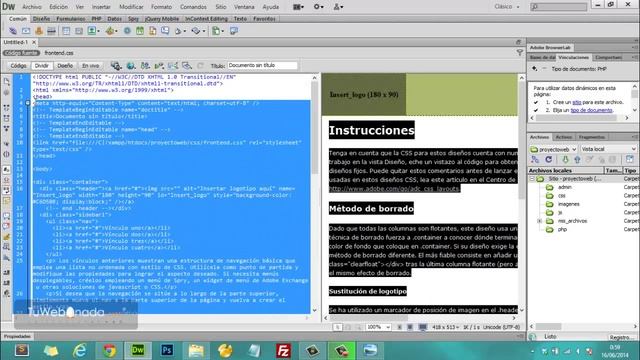This screenshot has height=360, width=640.
Task: Open FileZilla from the taskbar
Action: click(x=283, y=351)
